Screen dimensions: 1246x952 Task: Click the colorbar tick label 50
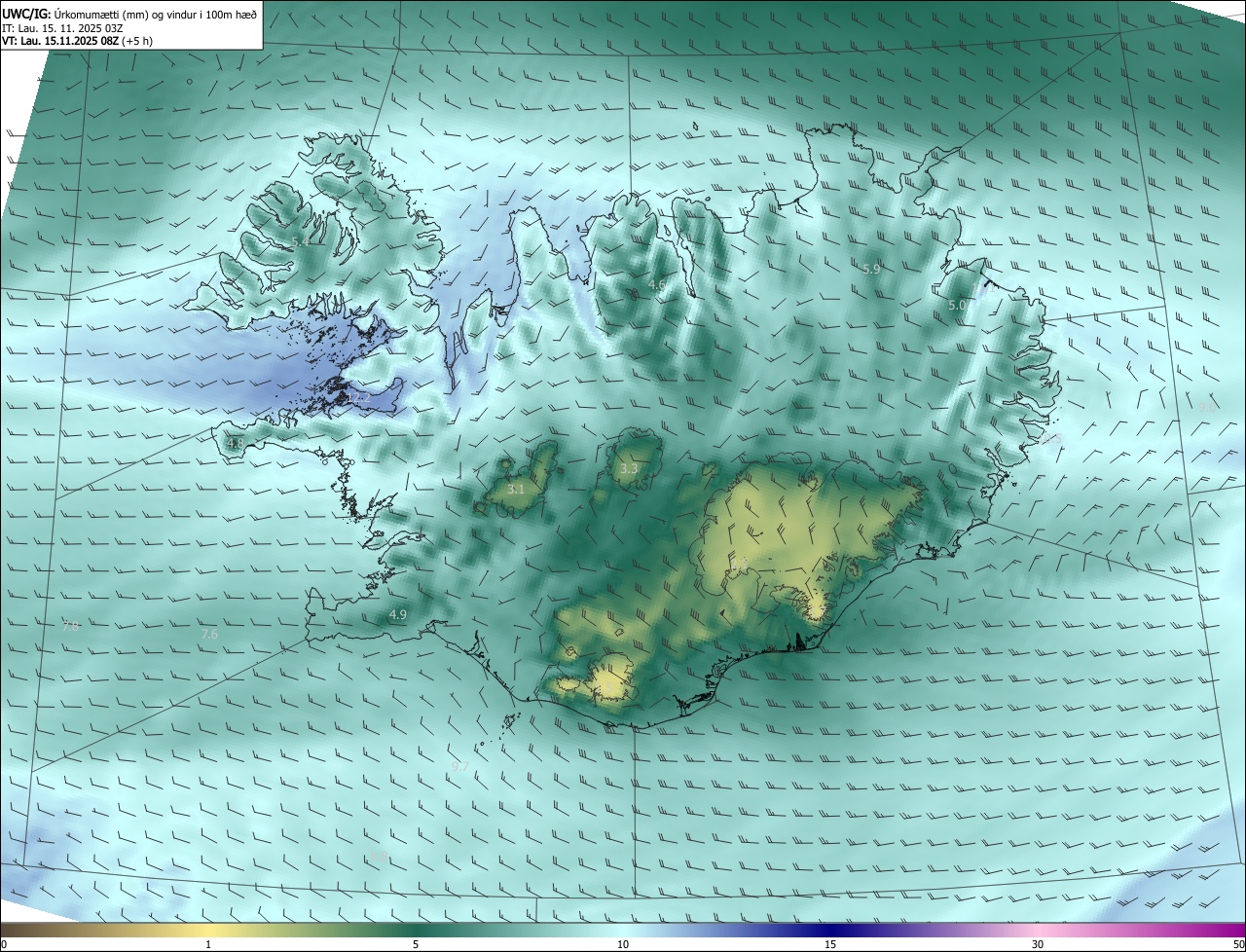[1238, 944]
